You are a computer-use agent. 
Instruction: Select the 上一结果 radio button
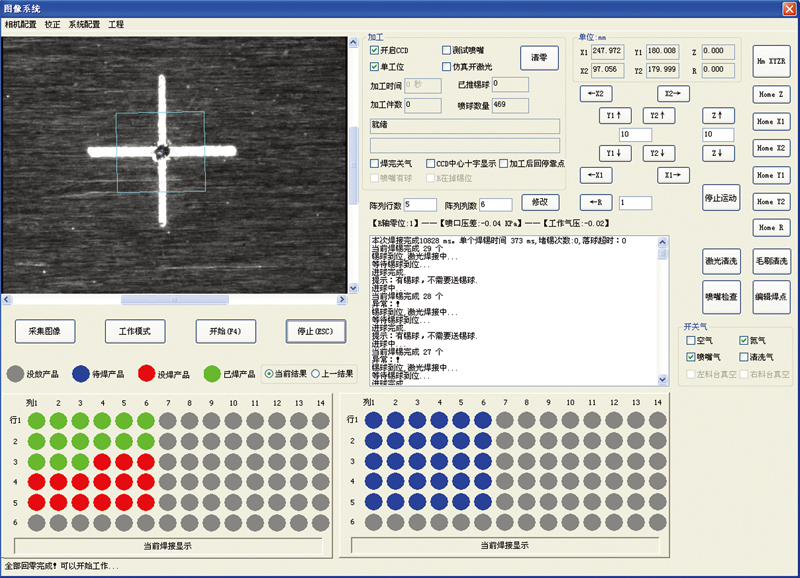(x=316, y=374)
